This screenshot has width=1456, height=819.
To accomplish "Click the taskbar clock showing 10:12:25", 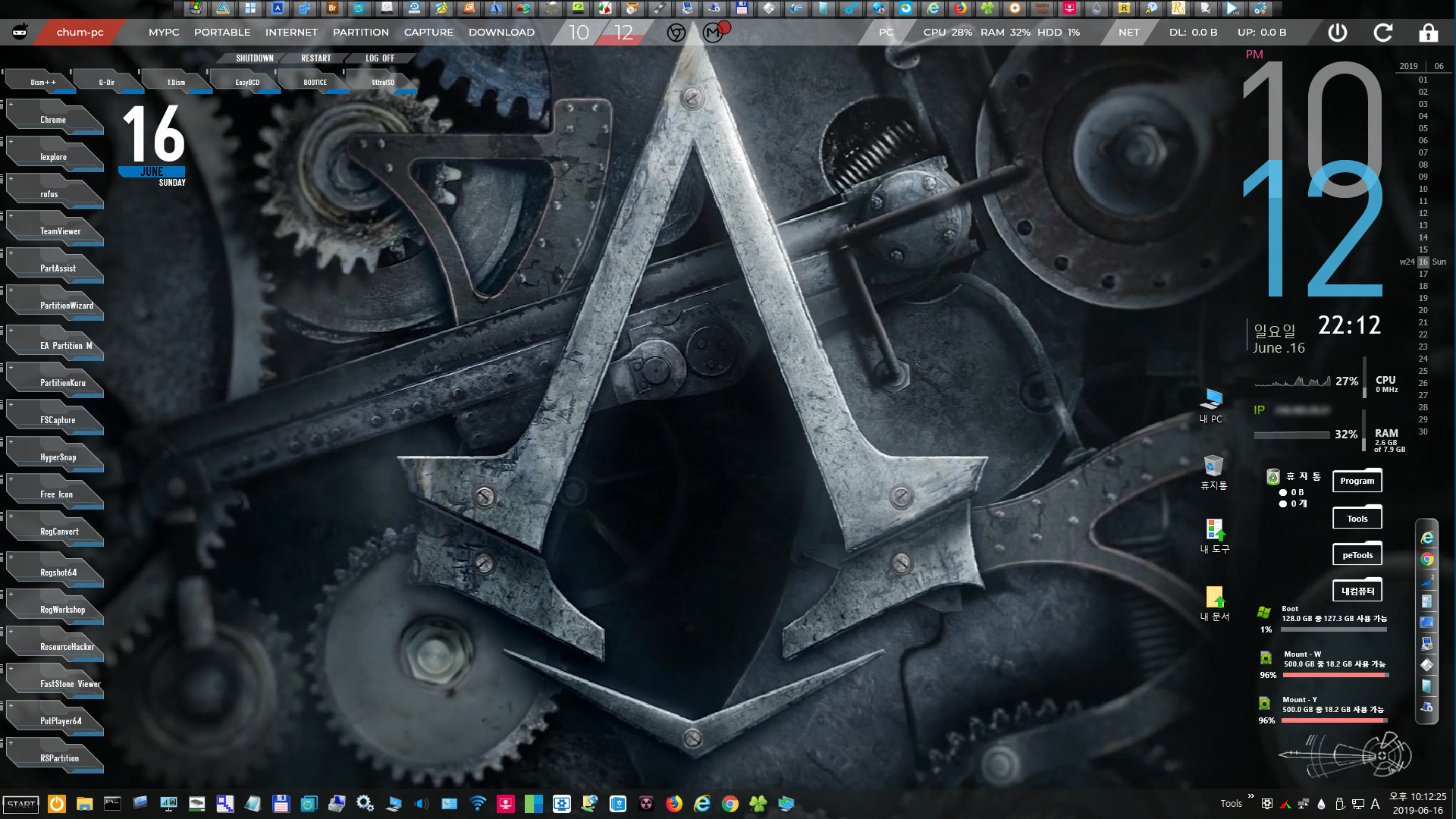I will tap(1417, 803).
